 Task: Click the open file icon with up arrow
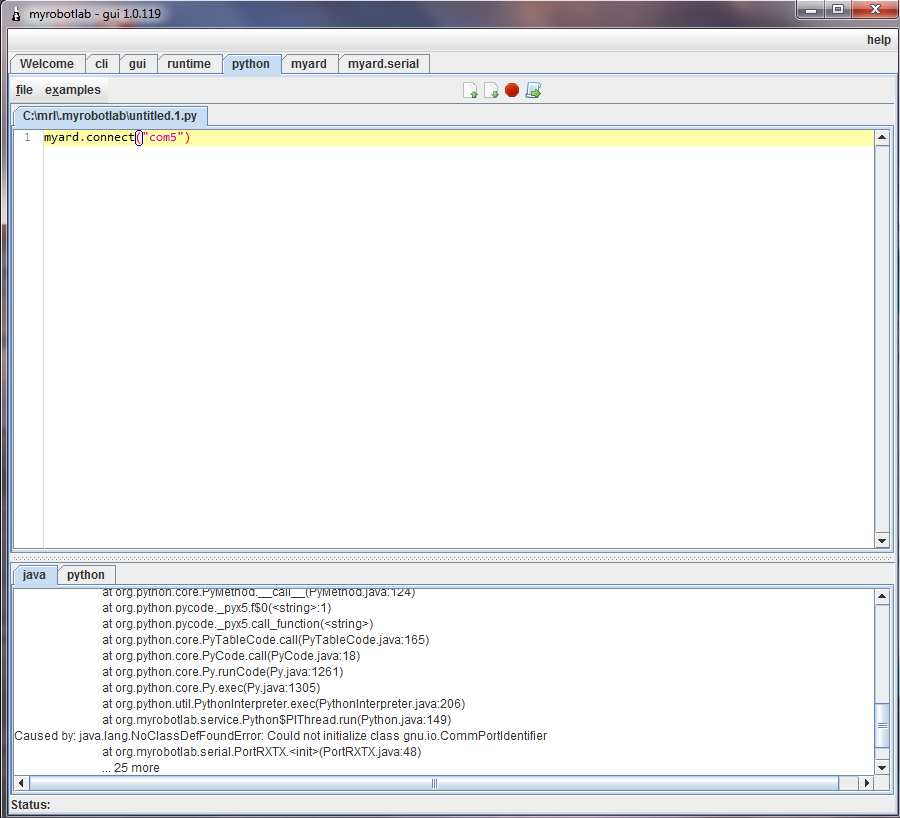point(470,91)
